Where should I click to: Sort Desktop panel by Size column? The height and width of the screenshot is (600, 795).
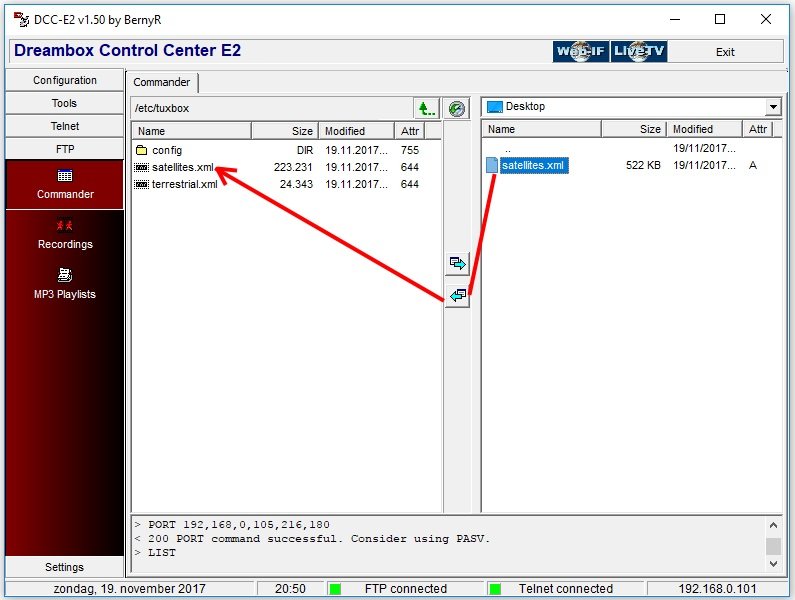click(634, 129)
